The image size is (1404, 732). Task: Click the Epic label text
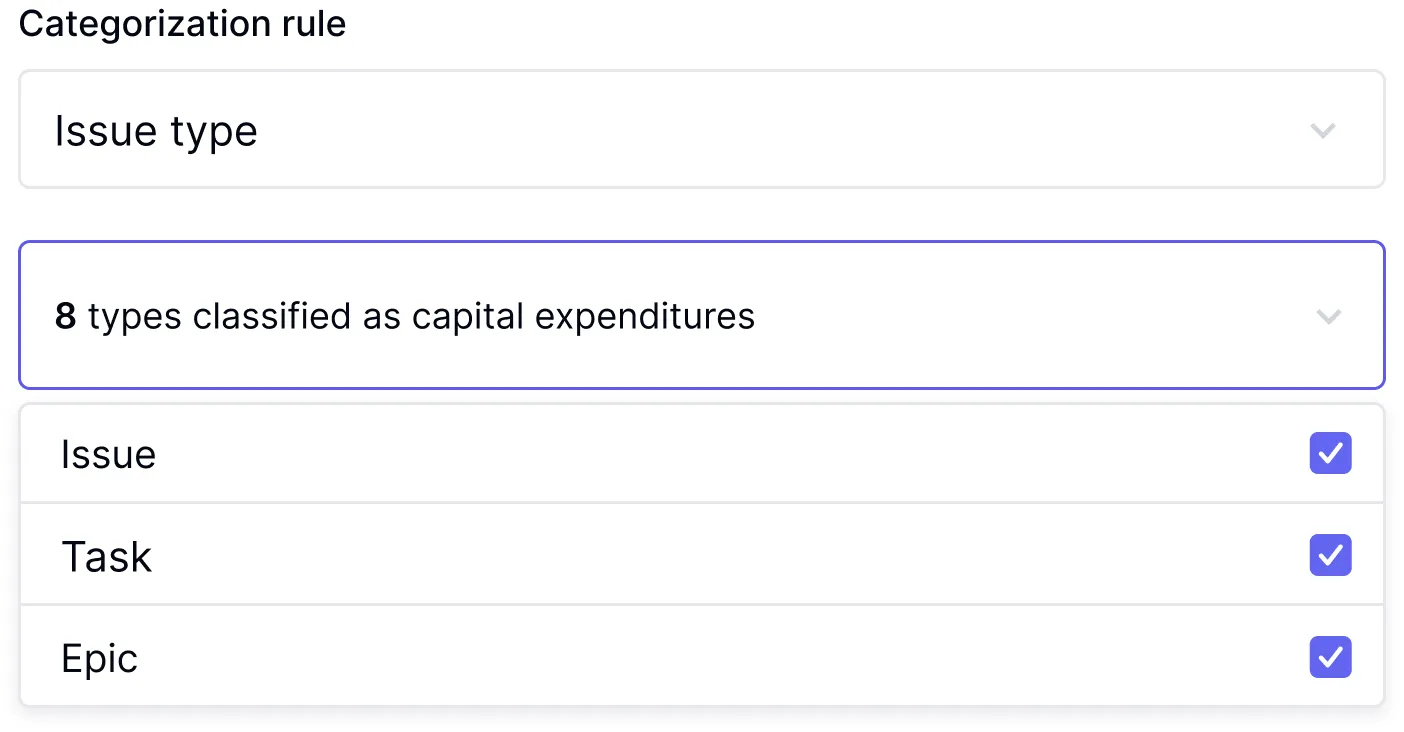point(99,658)
